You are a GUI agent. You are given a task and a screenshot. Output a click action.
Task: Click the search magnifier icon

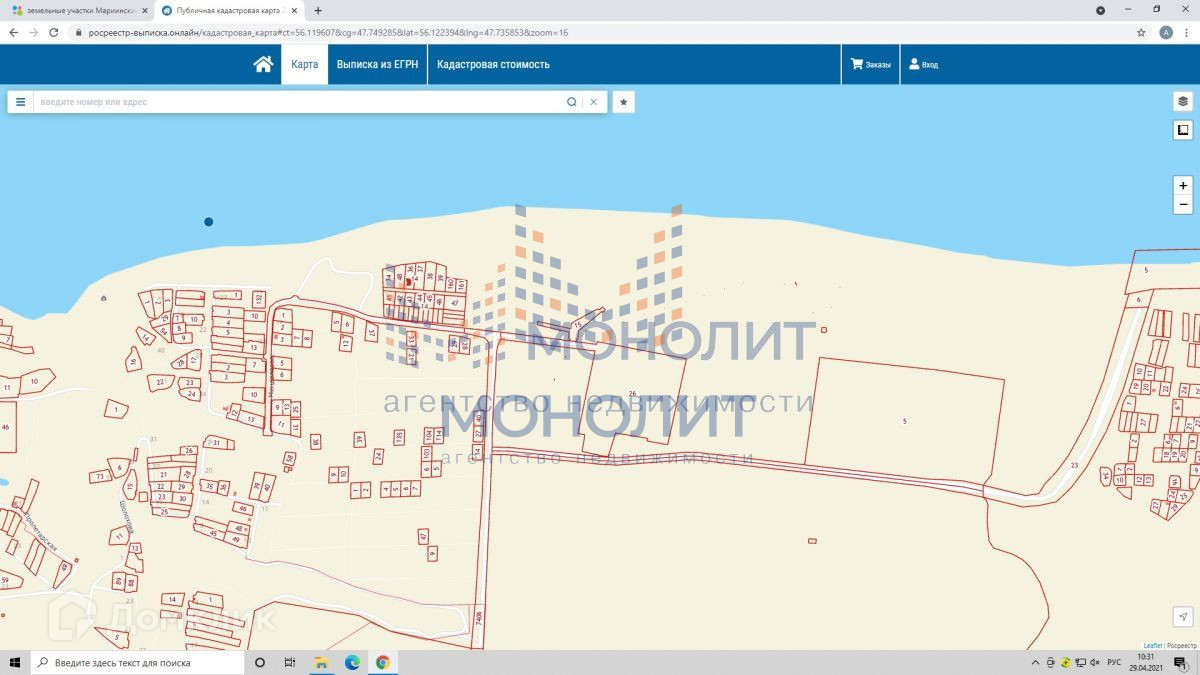572,102
